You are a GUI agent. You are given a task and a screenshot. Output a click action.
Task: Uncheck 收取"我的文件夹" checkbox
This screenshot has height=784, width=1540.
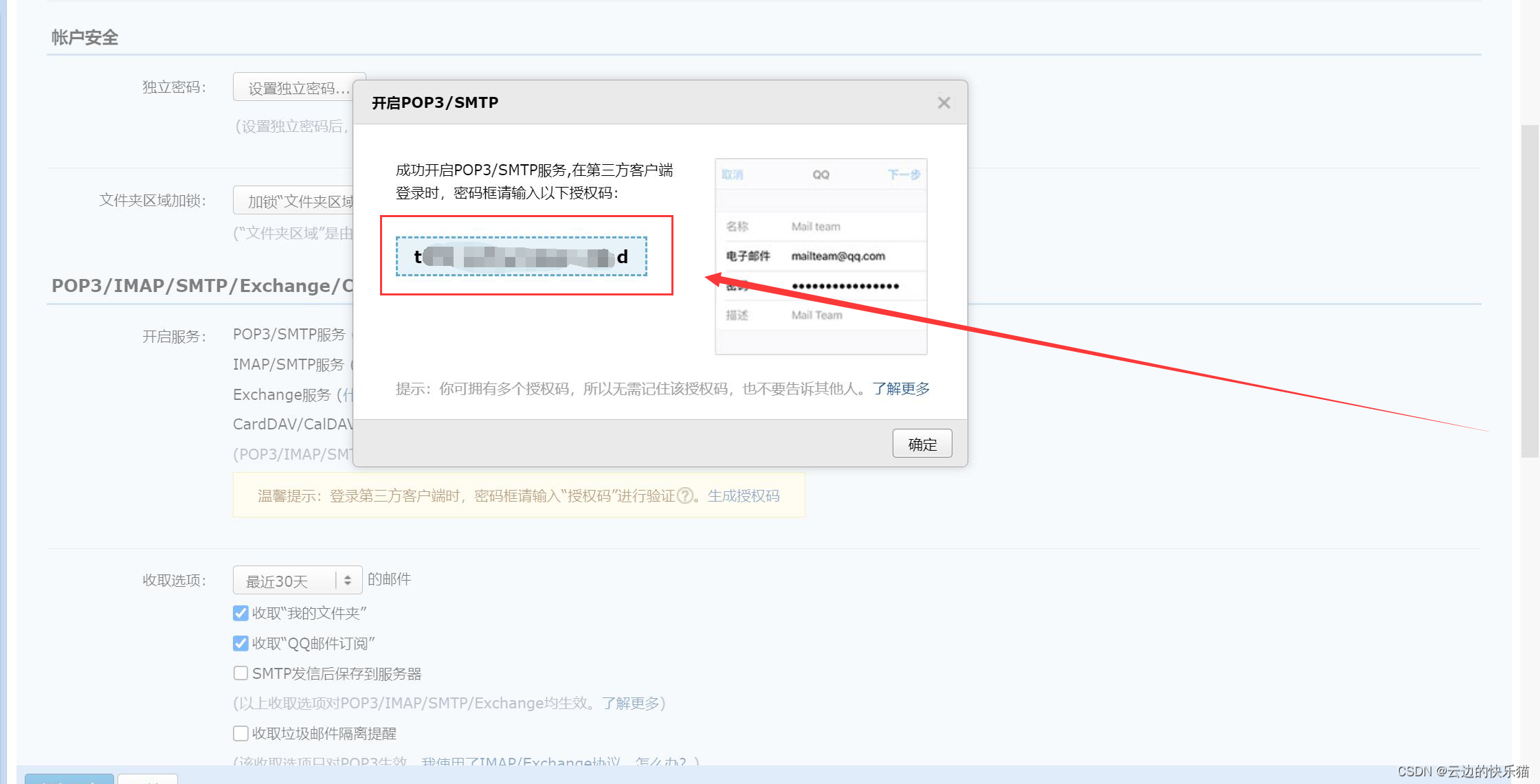click(x=241, y=613)
